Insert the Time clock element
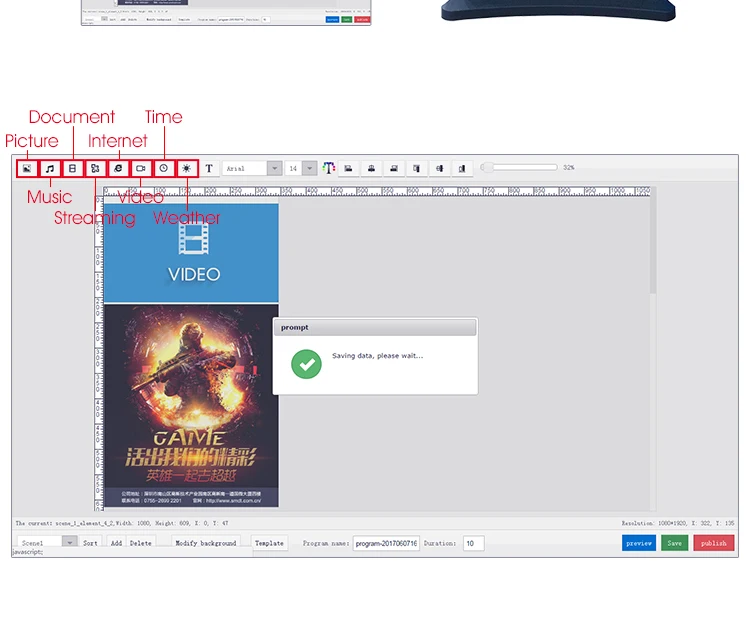The image size is (750, 642). point(164,168)
